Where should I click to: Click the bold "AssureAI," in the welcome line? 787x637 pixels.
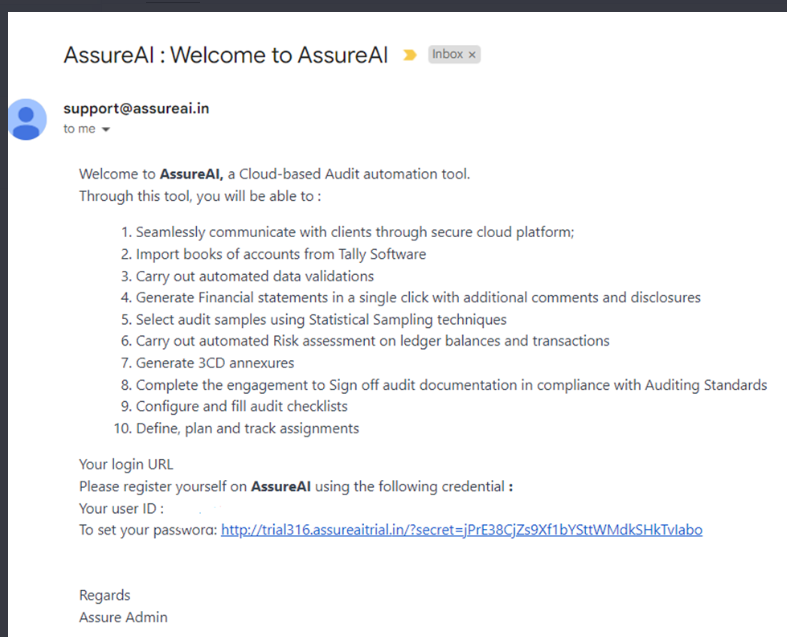click(191, 174)
